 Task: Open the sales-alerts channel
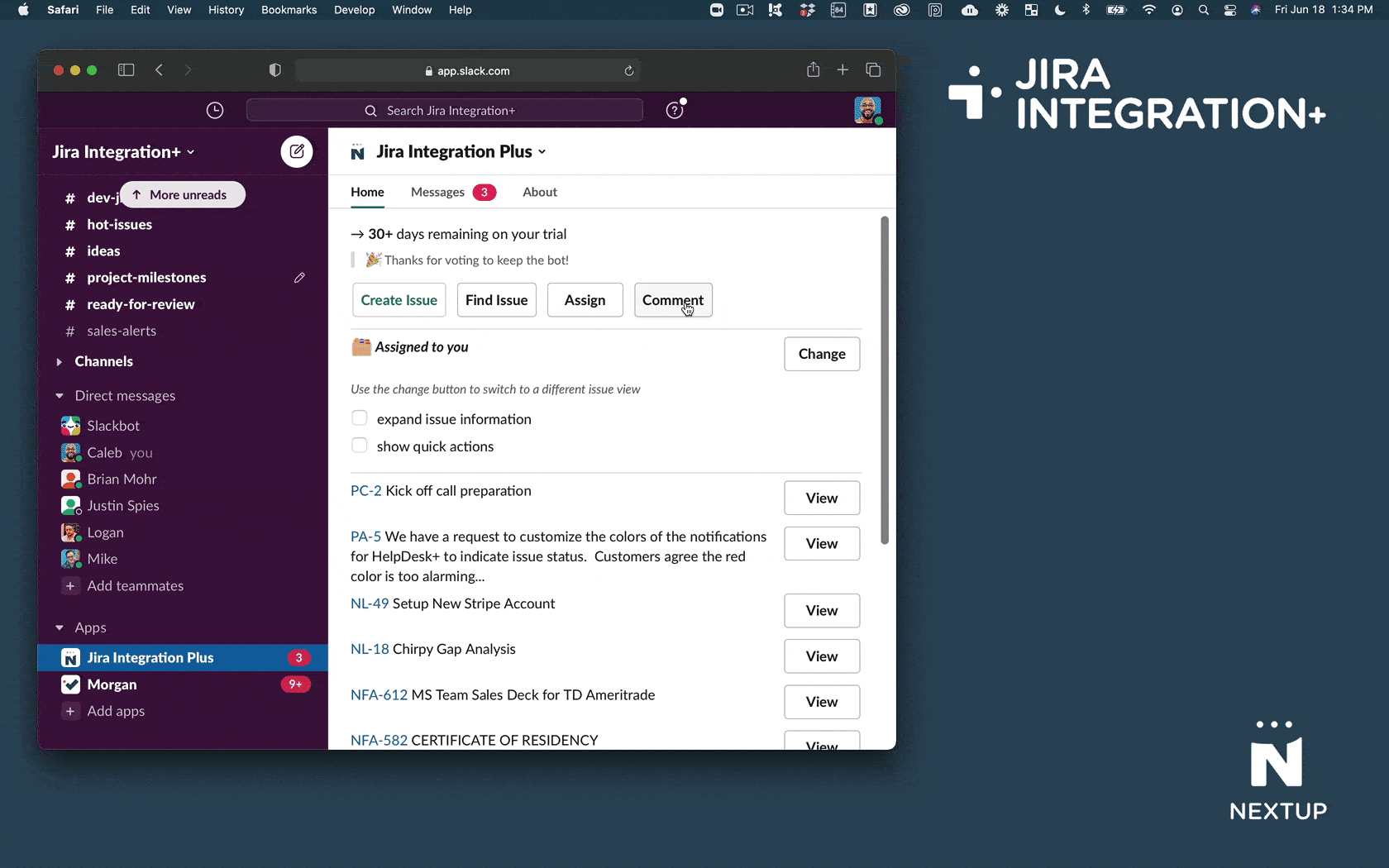(122, 331)
